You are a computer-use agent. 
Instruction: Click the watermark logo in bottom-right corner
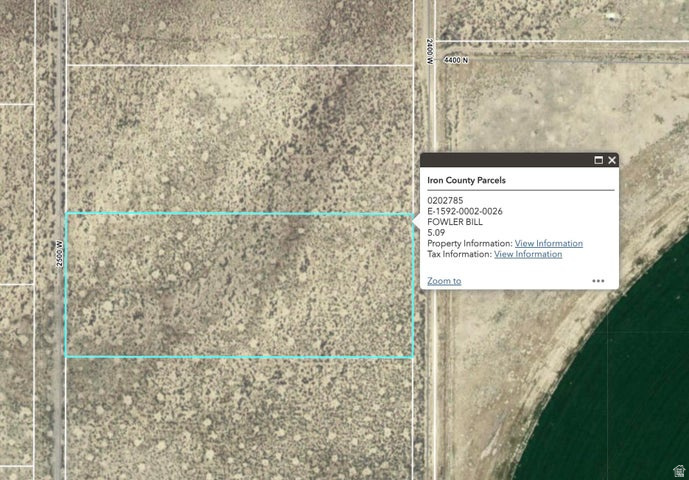677,470
